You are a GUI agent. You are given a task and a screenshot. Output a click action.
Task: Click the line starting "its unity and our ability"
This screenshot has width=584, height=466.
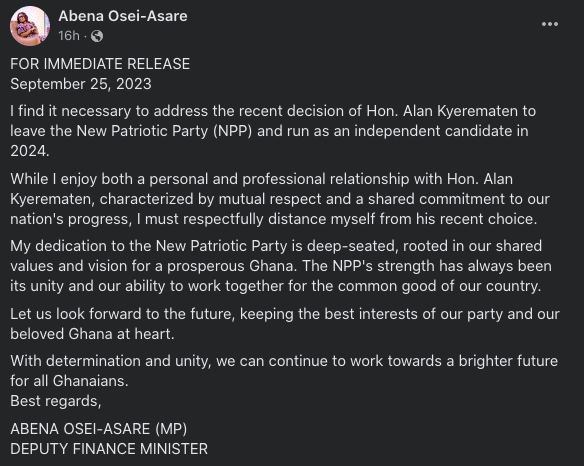276,286
